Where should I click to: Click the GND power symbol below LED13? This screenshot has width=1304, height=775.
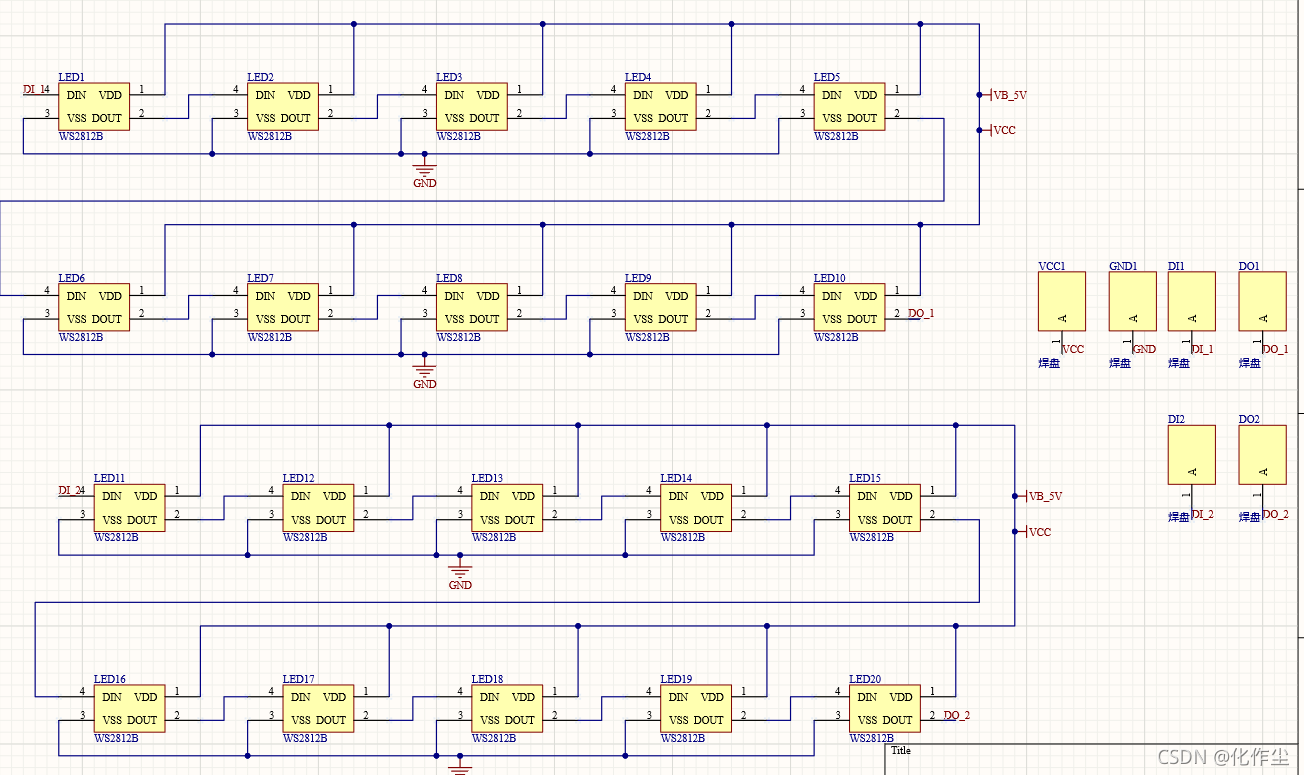click(x=460, y=573)
